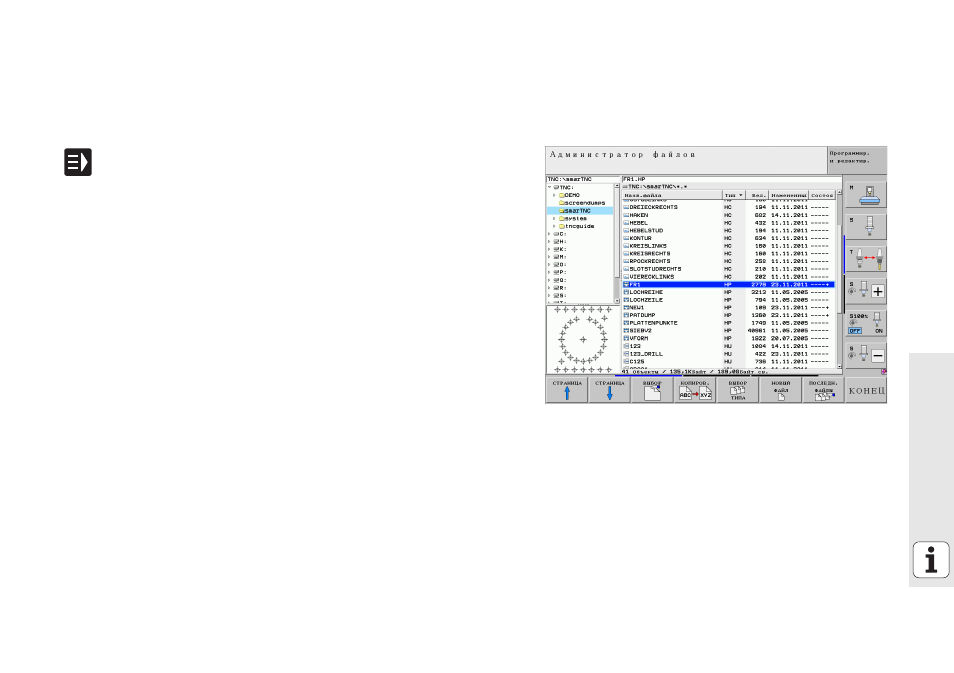
Task: Select file C125
Action: click(x=728, y=361)
